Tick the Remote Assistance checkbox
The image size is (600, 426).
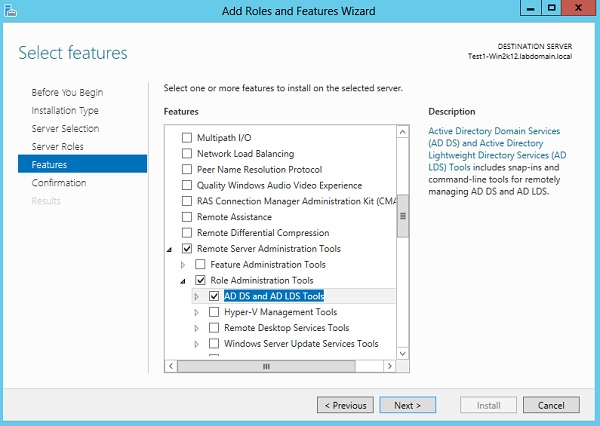point(186,217)
